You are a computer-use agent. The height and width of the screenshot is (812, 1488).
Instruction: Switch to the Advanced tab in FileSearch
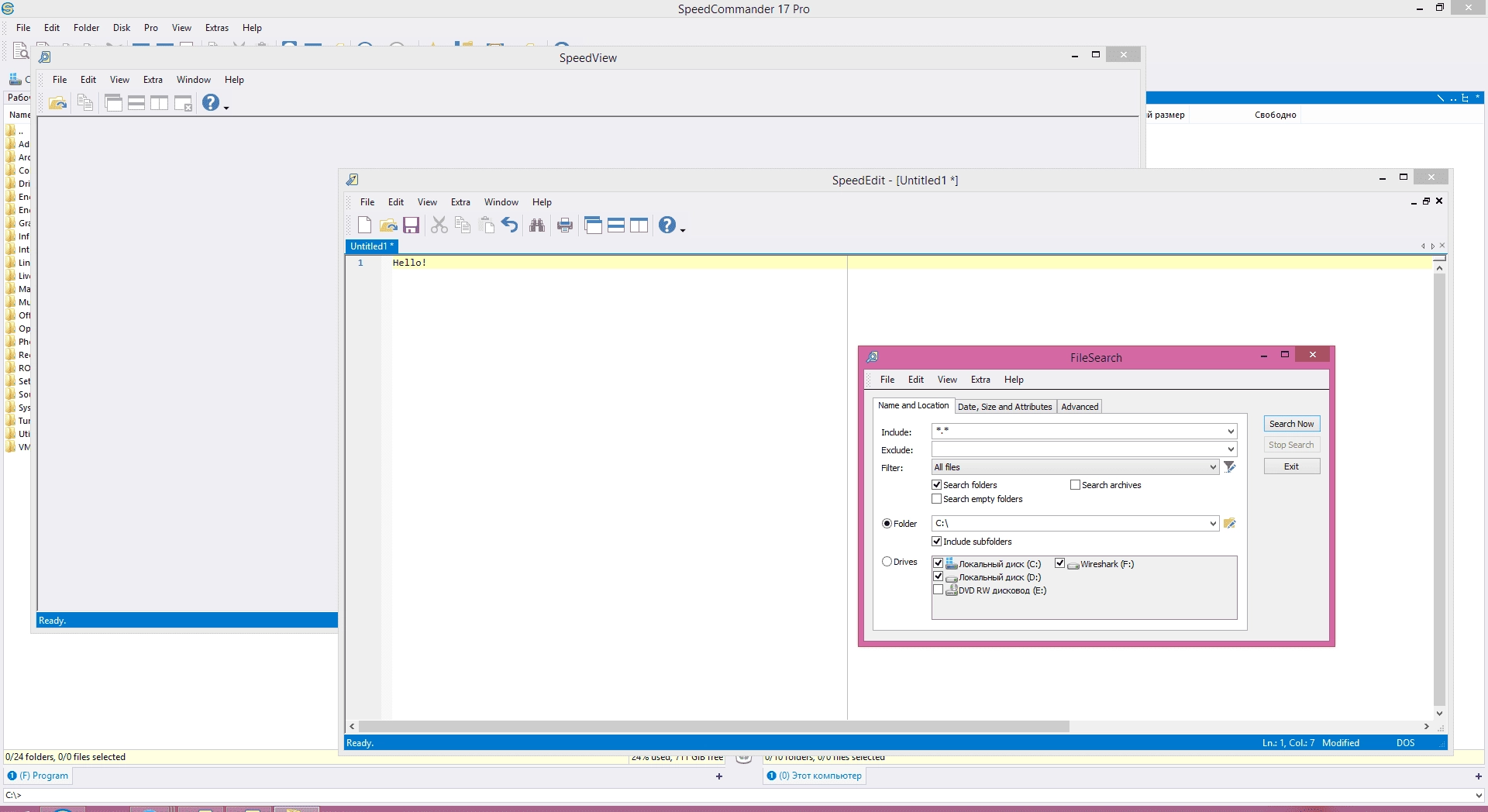pyautogui.click(x=1080, y=407)
